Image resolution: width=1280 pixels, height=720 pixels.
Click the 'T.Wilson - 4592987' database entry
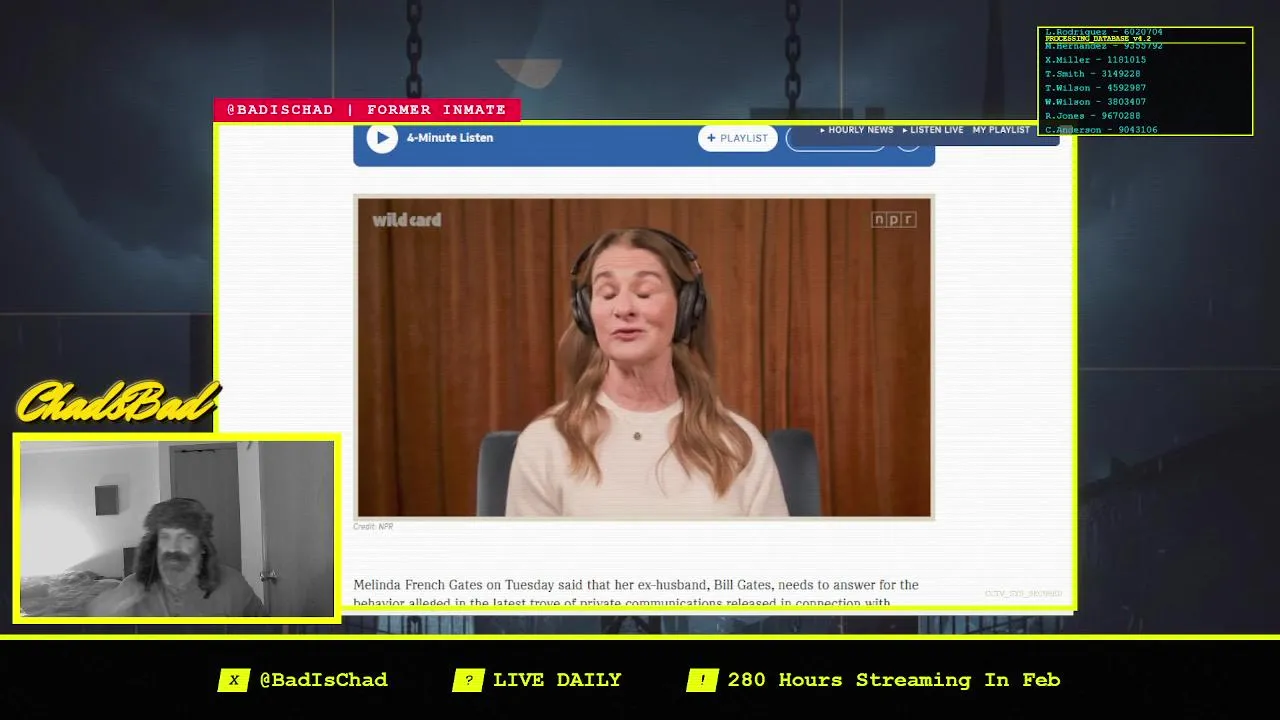click(1095, 88)
